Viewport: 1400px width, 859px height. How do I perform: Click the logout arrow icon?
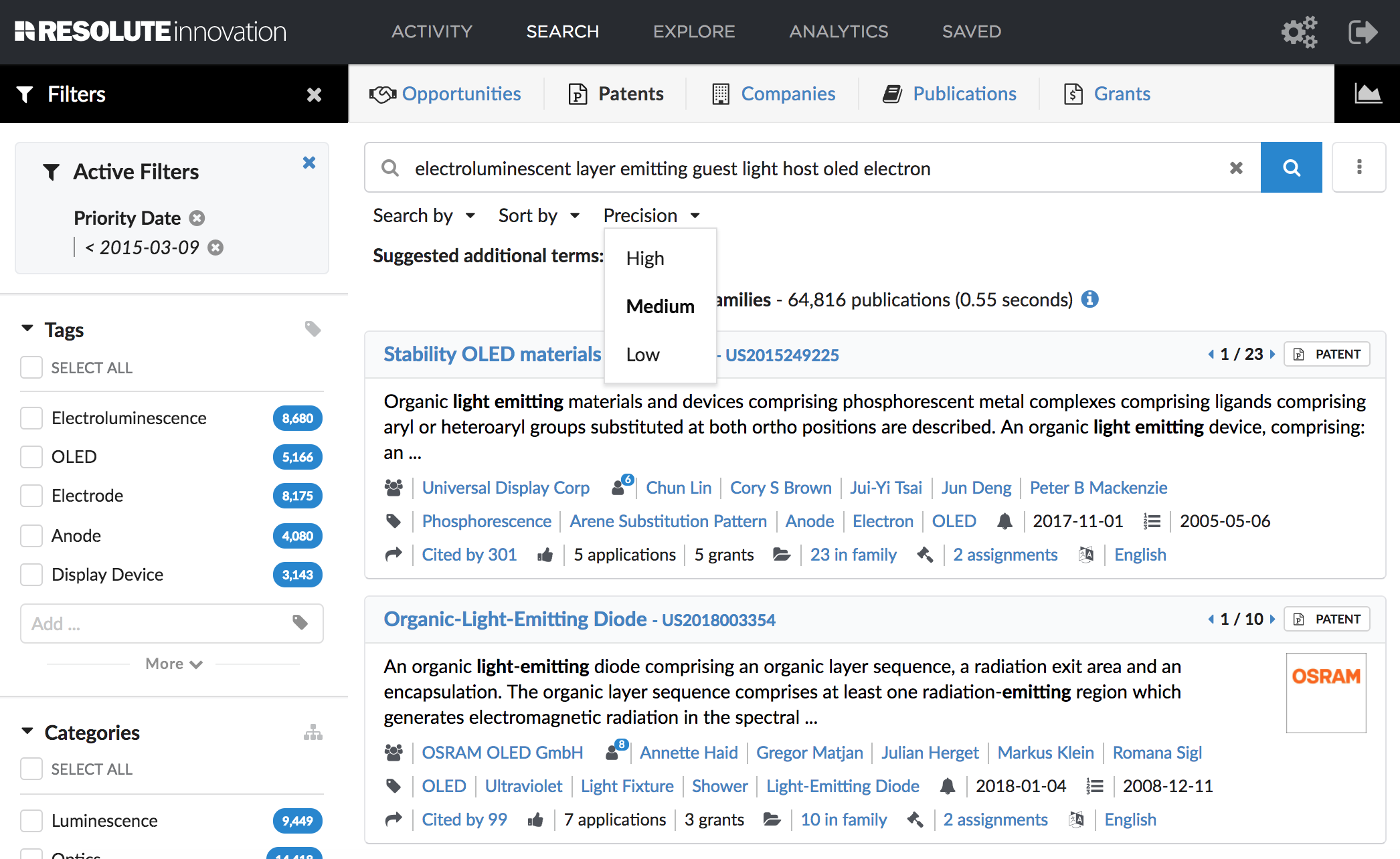click(x=1363, y=31)
